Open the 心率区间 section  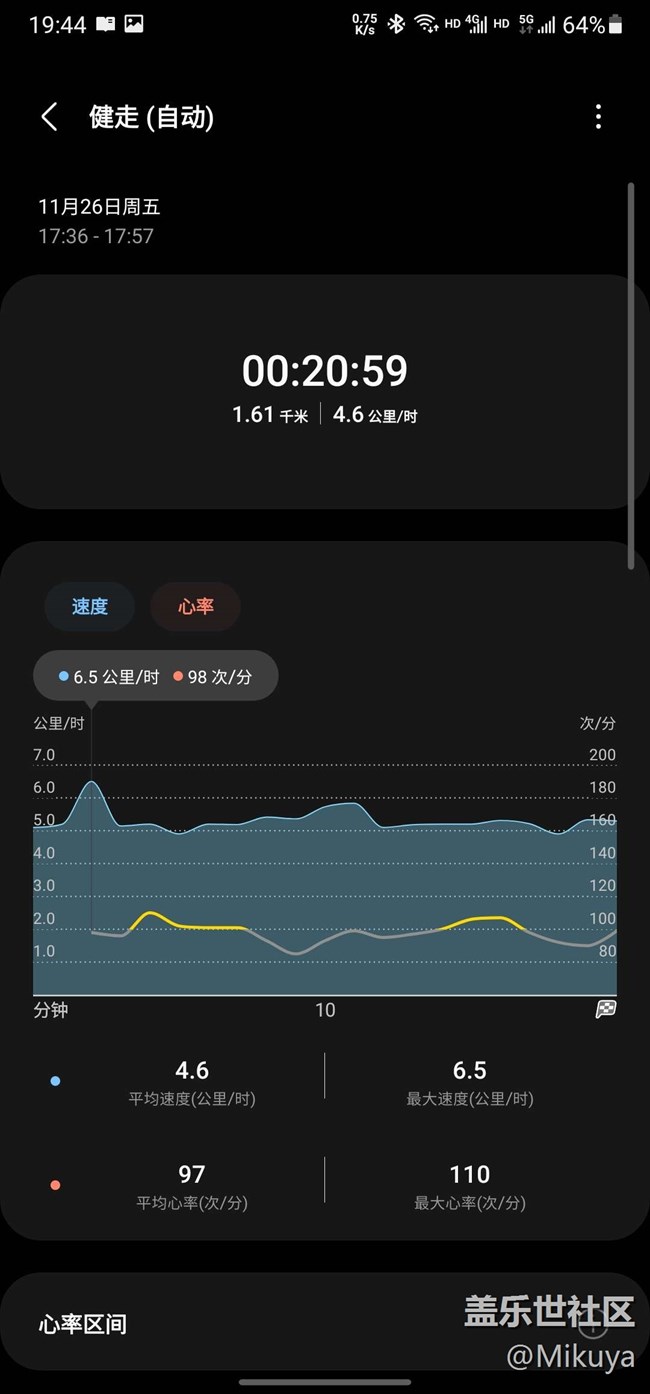83,1325
